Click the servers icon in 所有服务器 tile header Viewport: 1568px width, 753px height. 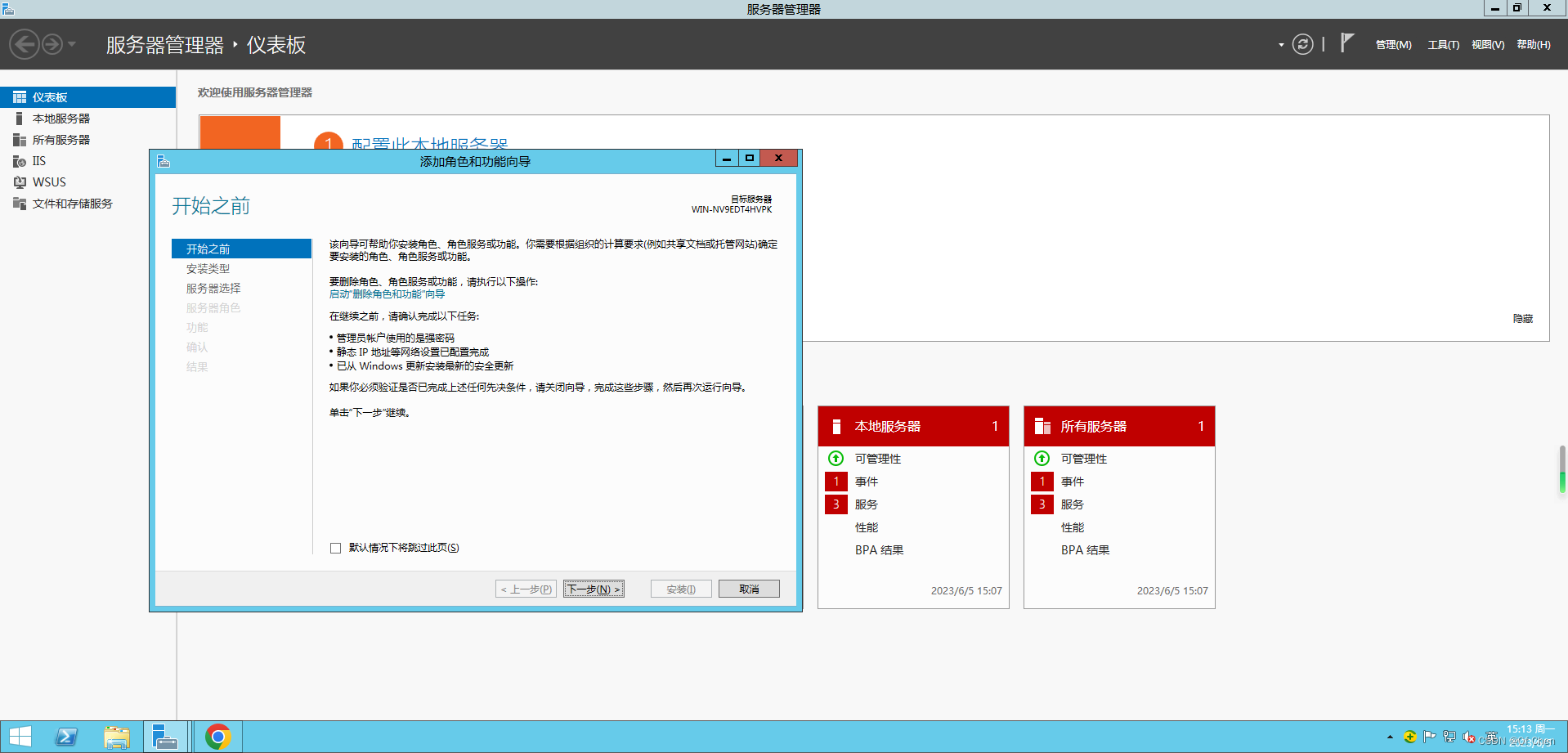click(1042, 426)
